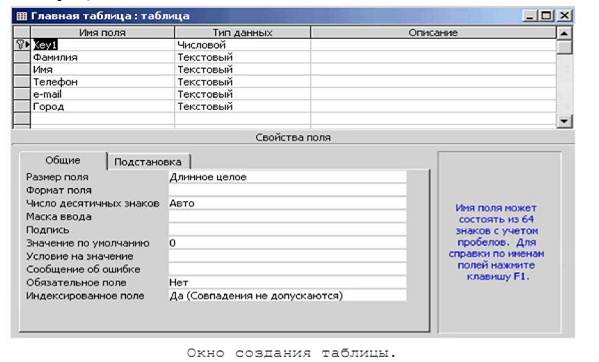Image resolution: width=599 pixels, height=362 pixels.
Task: Select the Телефон field name cell
Action: pos(102,82)
